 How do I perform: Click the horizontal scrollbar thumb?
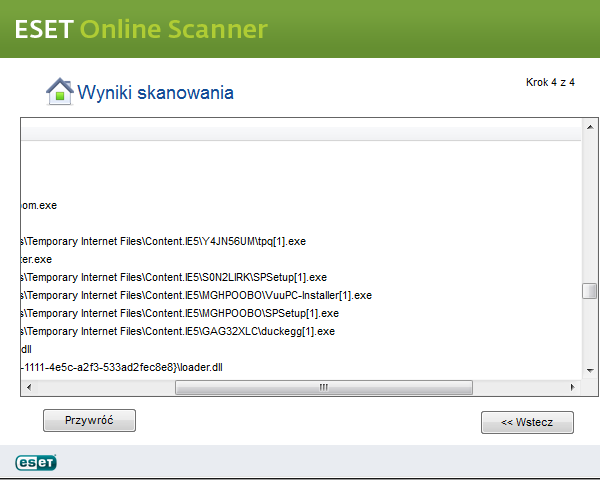click(x=324, y=387)
